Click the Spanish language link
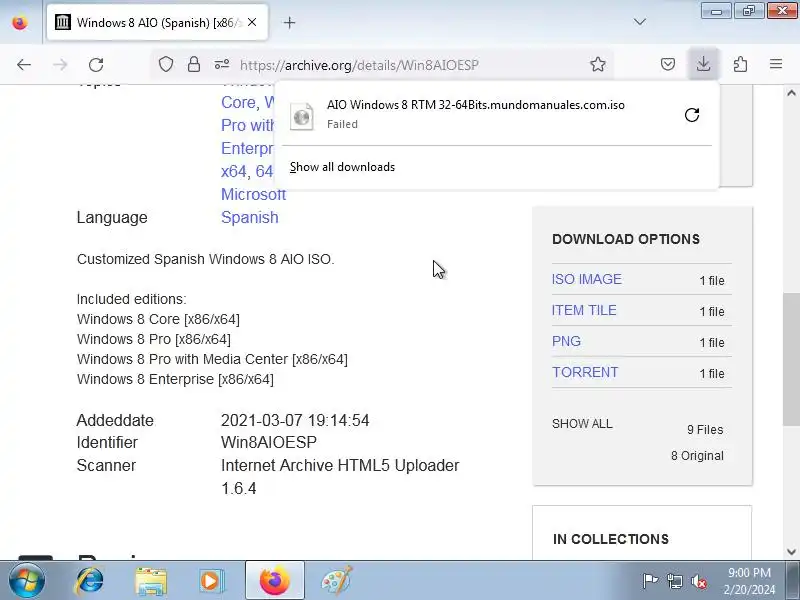Screen dimensions: 800x600 tap(249, 217)
